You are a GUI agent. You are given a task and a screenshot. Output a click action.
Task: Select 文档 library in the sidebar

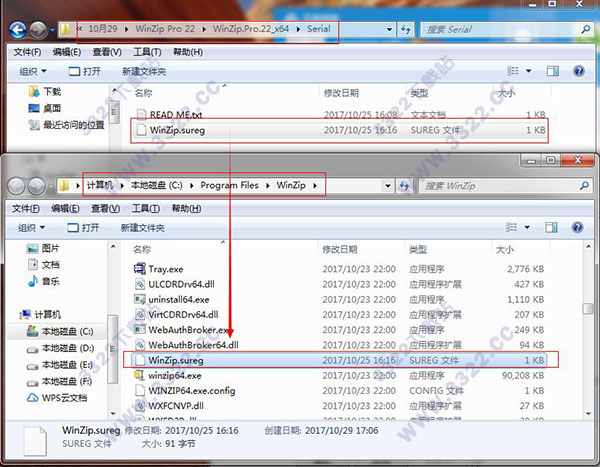pos(43,265)
